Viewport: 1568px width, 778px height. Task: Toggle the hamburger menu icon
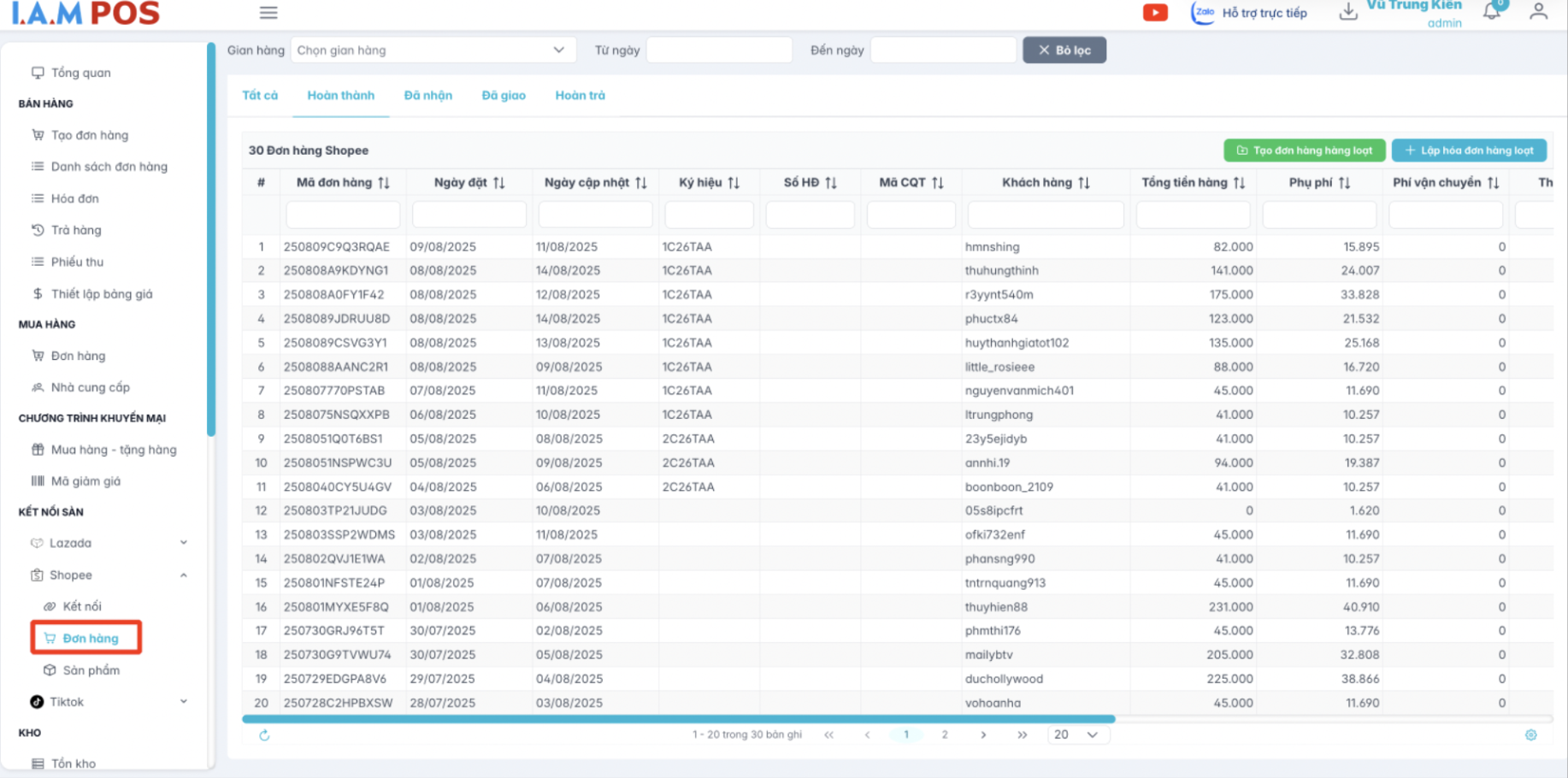(268, 13)
